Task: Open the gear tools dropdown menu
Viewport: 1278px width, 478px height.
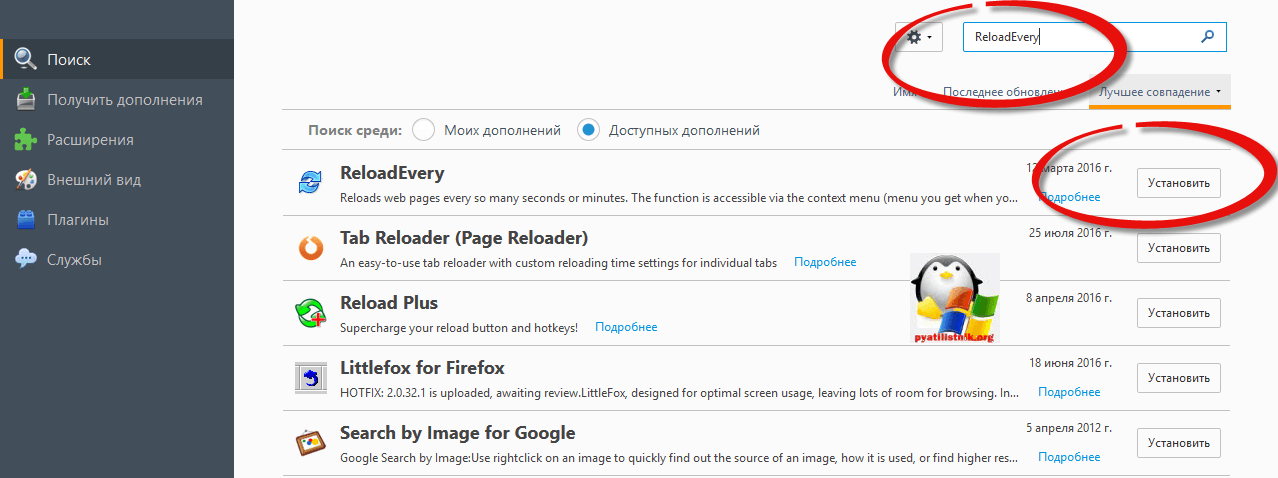Action: (919, 37)
